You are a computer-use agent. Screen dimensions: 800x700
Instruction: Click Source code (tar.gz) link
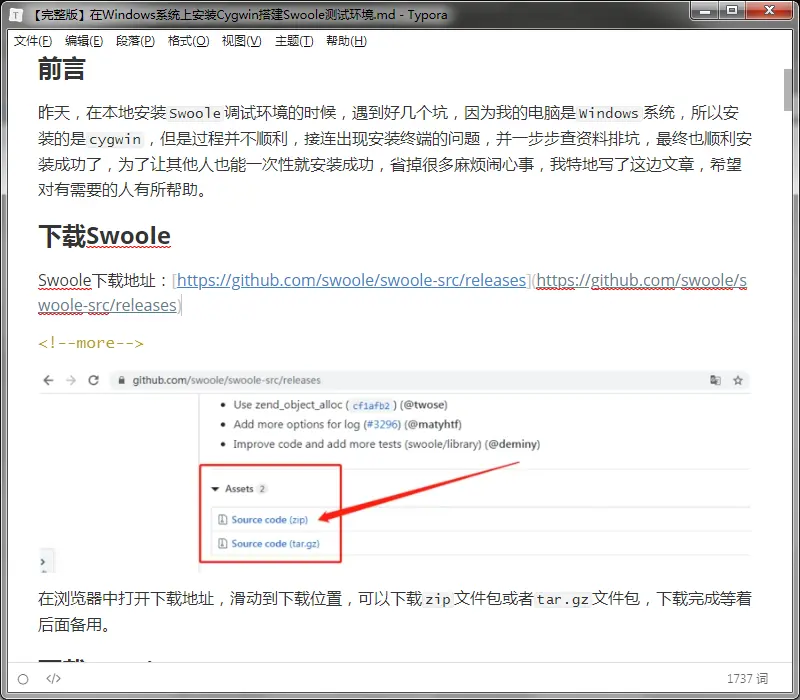[x=276, y=543]
